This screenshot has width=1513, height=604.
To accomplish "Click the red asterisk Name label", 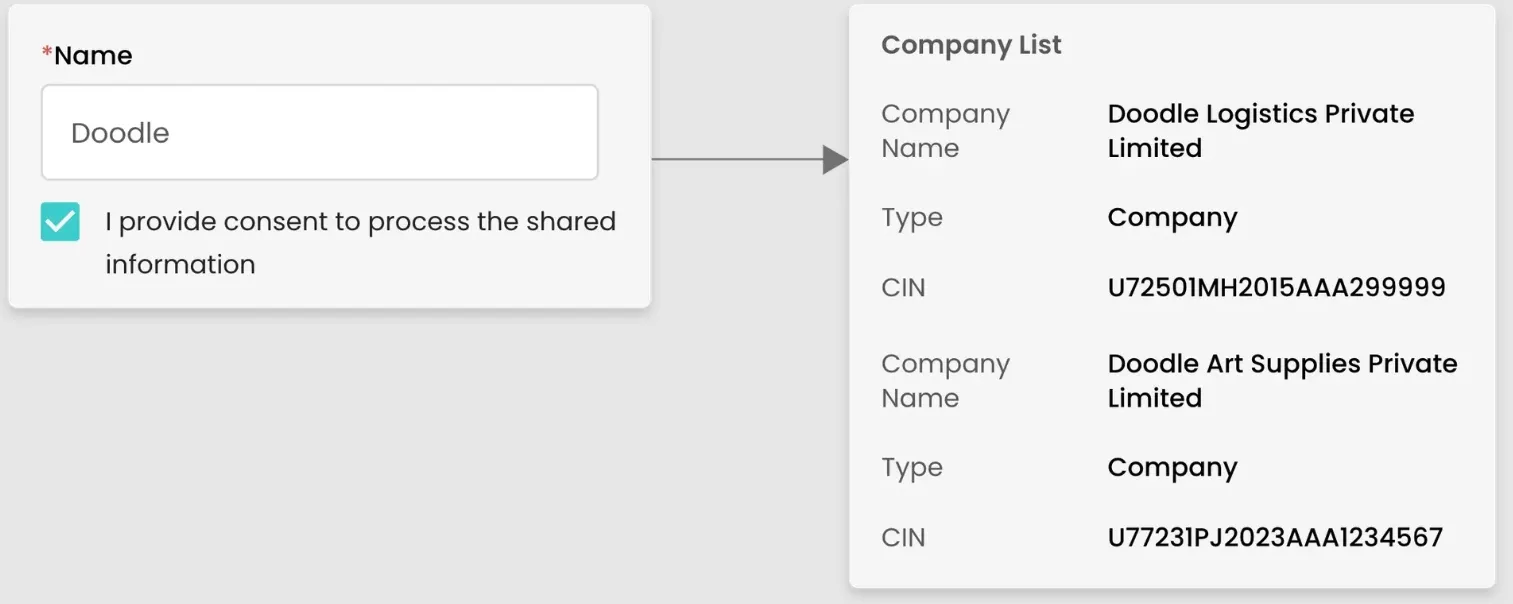I will click(87, 55).
